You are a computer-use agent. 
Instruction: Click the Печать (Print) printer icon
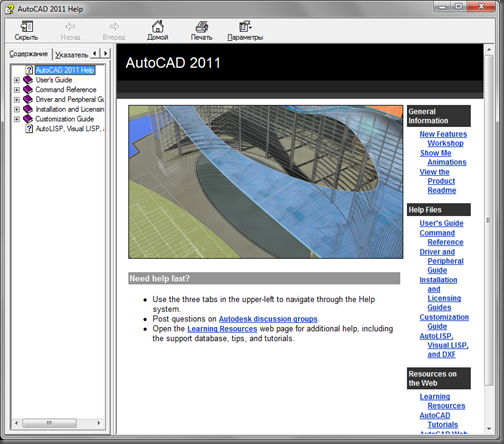201,27
